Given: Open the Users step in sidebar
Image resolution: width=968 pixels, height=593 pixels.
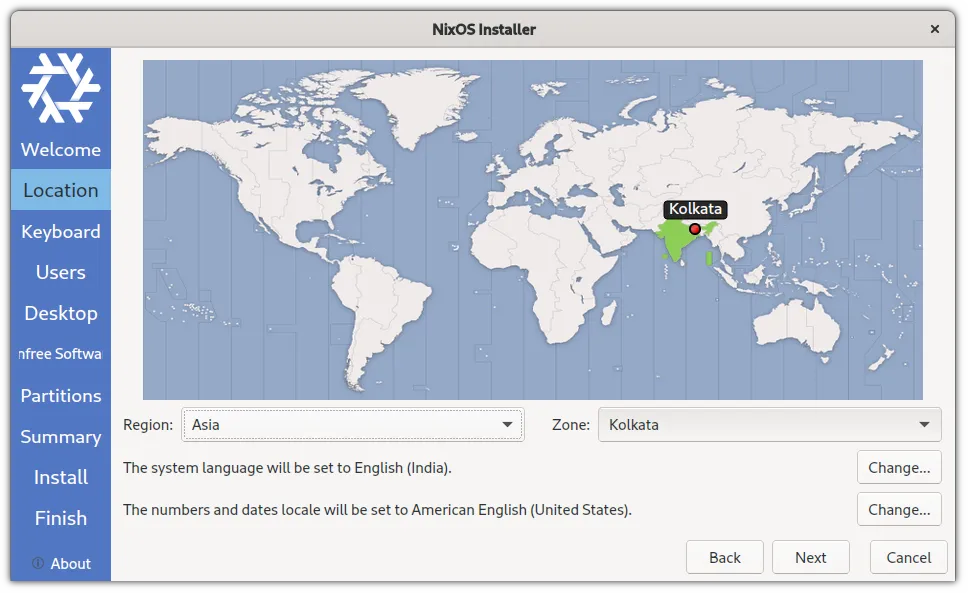Looking at the screenshot, I should 61,273.
